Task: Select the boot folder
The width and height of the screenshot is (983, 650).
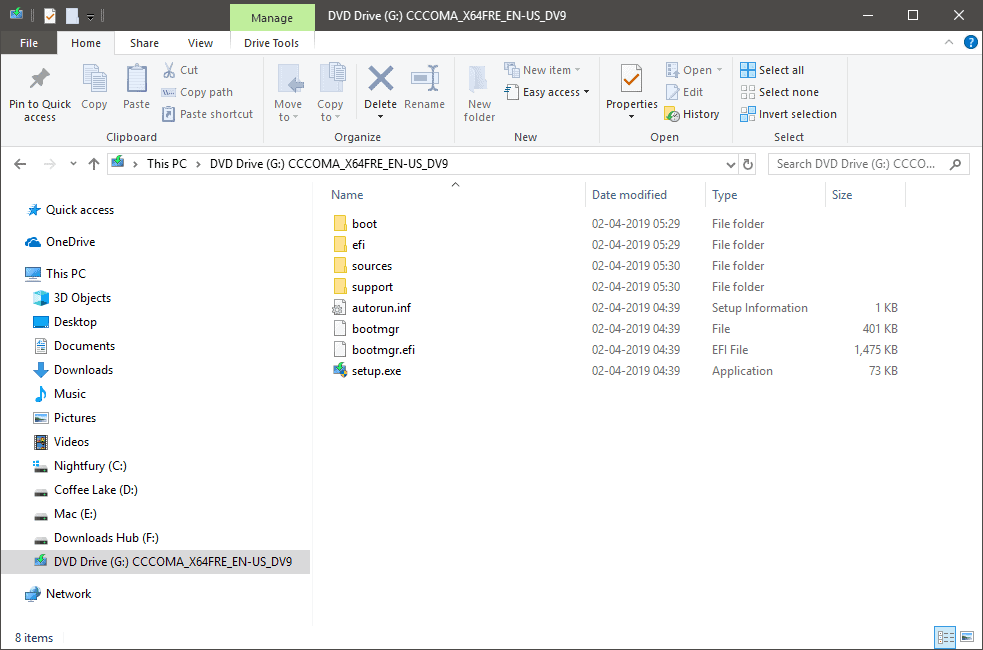Action: pyautogui.click(x=364, y=224)
